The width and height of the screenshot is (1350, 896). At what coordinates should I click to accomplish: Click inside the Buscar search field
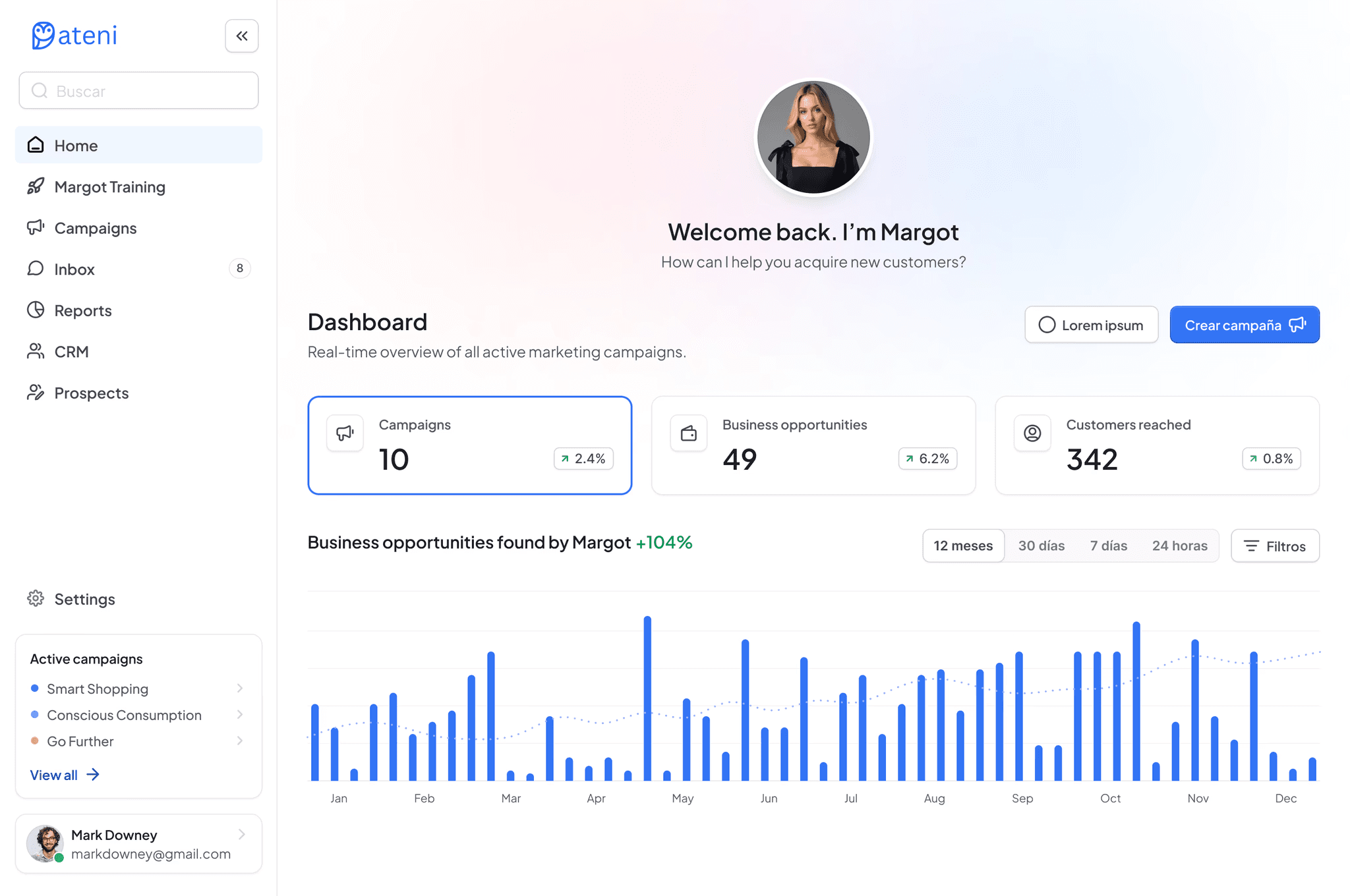pyautogui.click(x=138, y=90)
